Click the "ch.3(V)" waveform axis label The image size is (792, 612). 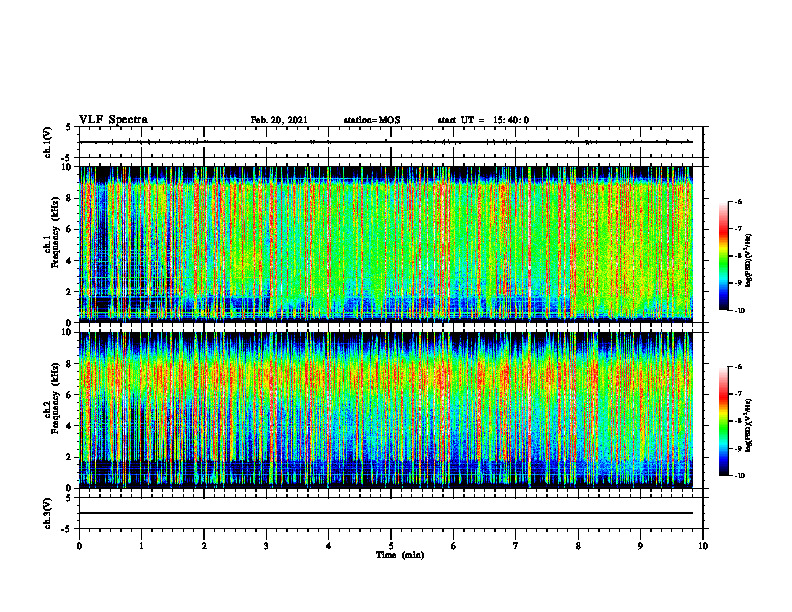(47, 514)
